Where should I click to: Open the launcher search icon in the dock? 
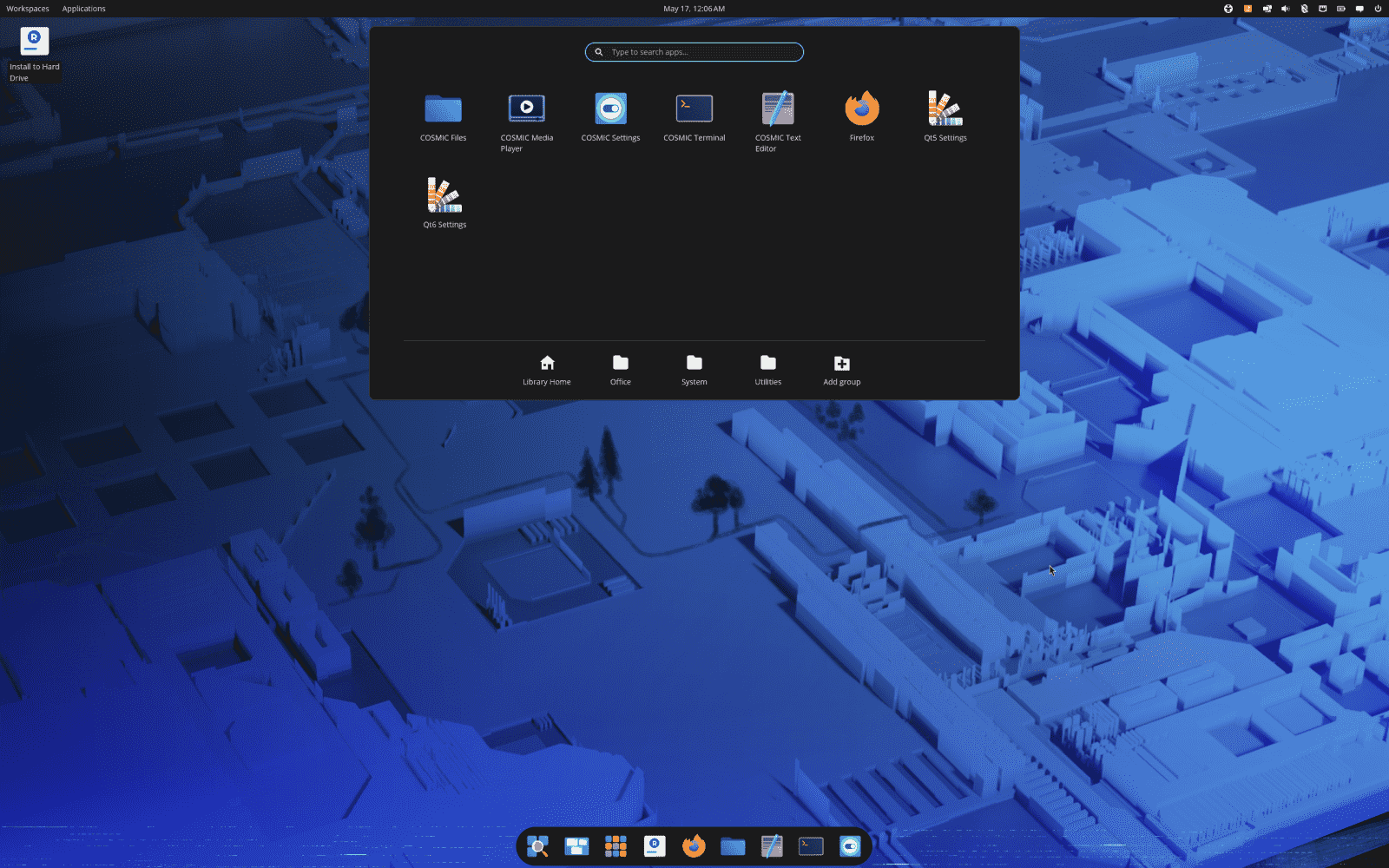click(538, 846)
